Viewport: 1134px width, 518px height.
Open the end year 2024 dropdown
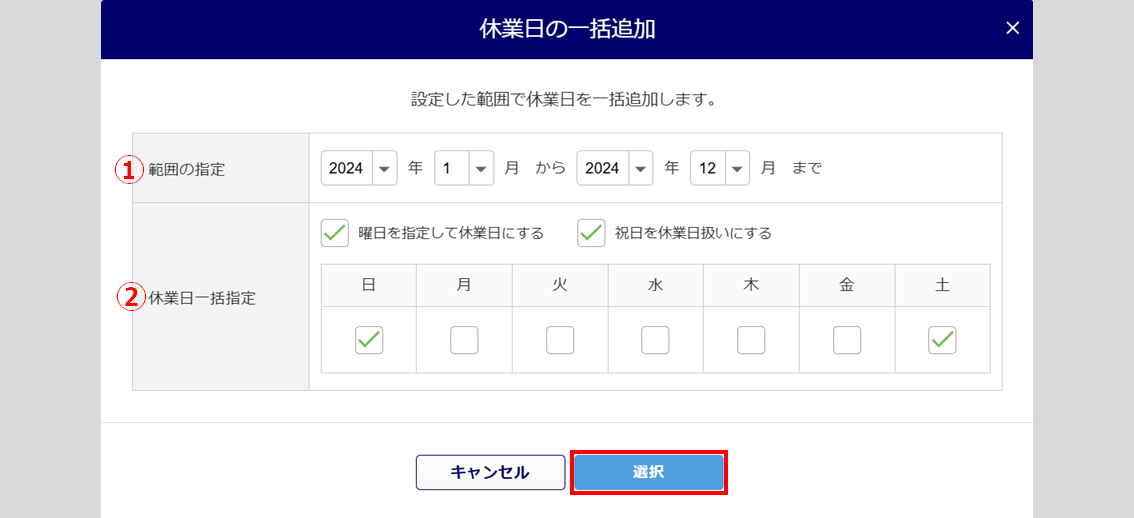pos(615,168)
